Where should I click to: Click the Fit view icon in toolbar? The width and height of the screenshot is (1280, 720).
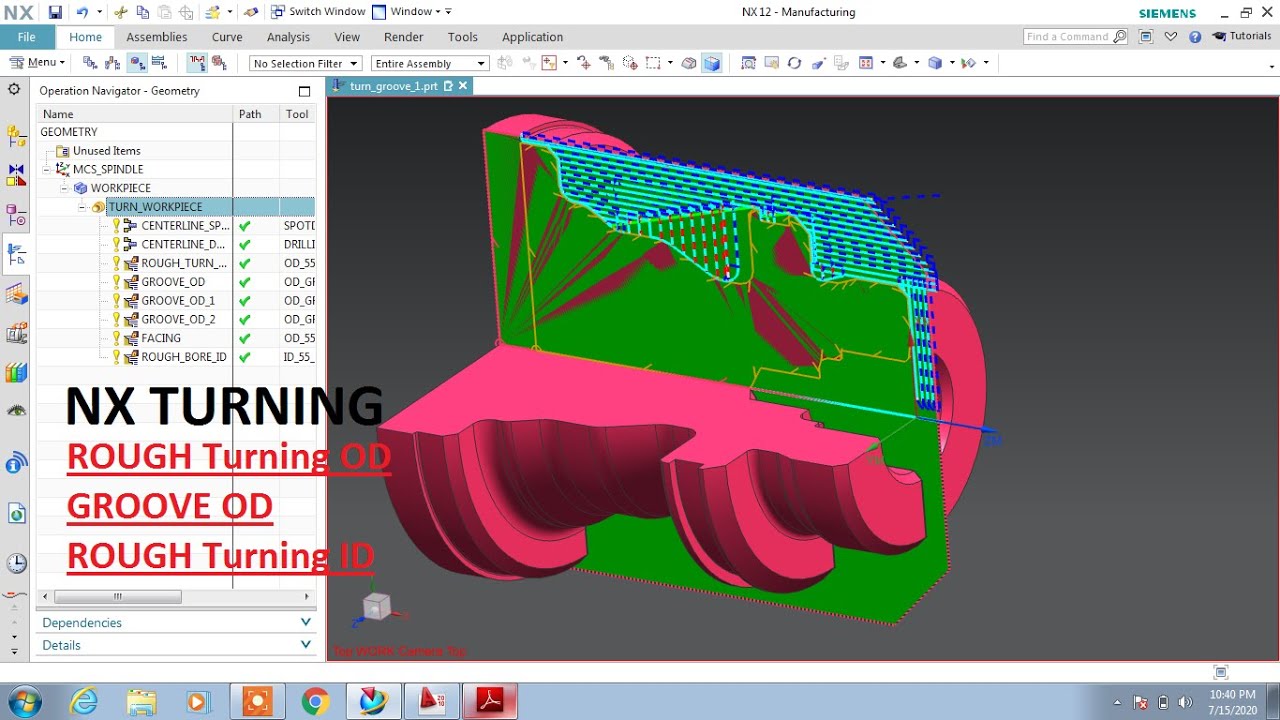click(748, 63)
